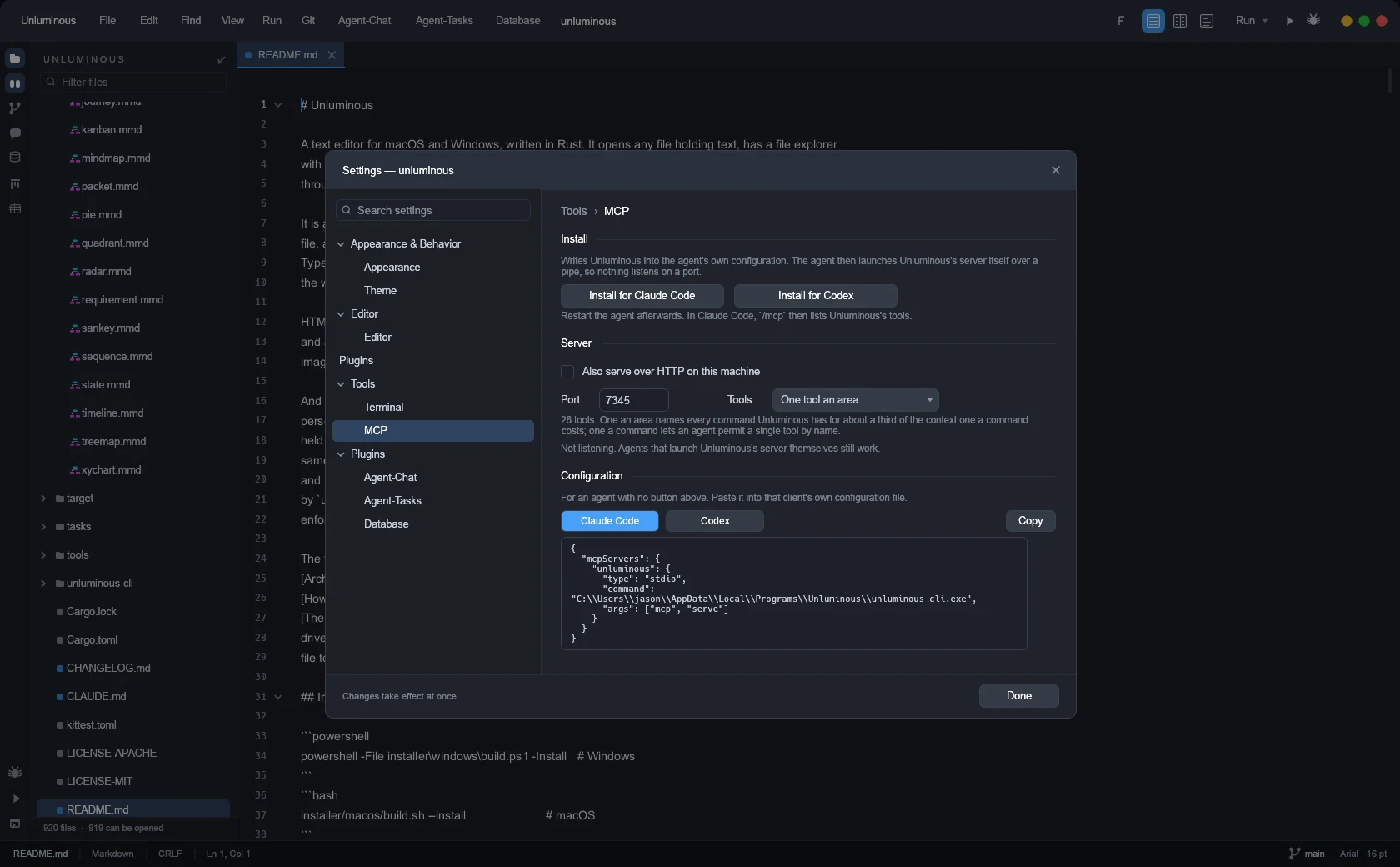Screen dimensions: 1400x867
Task: Open the chat bubble icon in activity bar
Action: coord(15,133)
